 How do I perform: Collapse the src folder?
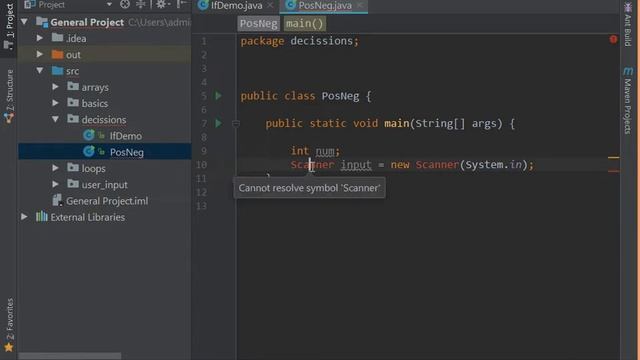(40, 71)
